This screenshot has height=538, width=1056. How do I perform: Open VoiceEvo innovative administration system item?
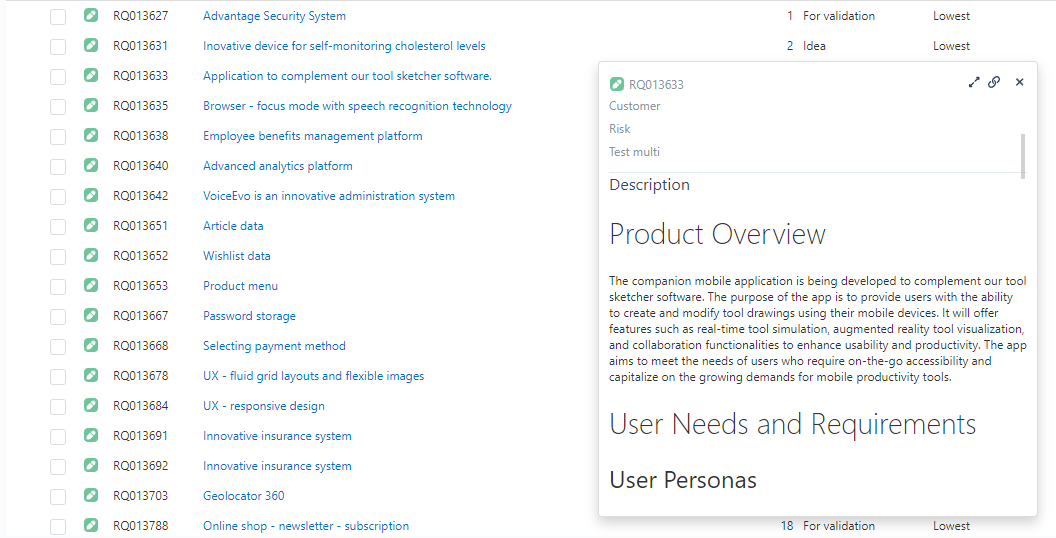[x=328, y=196]
